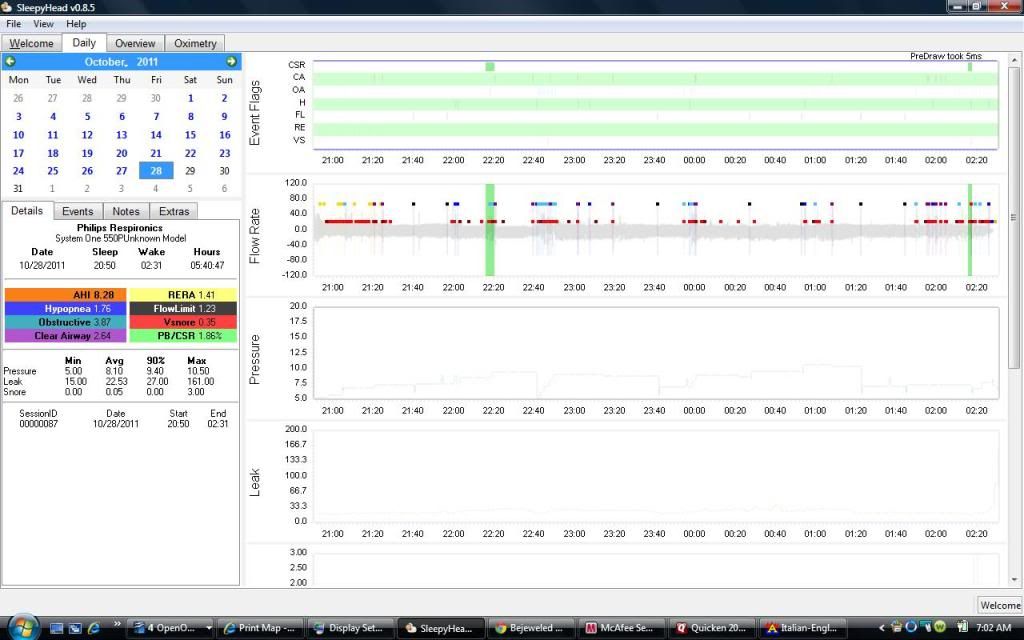This screenshot has height=640, width=1024.
Task: Open Quicken taskbar window
Action: tap(711, 628)
